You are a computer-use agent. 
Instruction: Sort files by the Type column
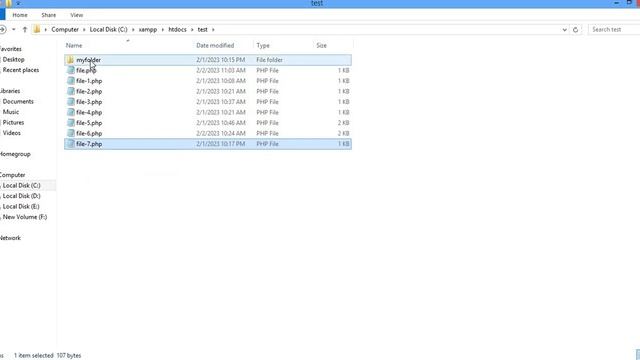(263, 45)
